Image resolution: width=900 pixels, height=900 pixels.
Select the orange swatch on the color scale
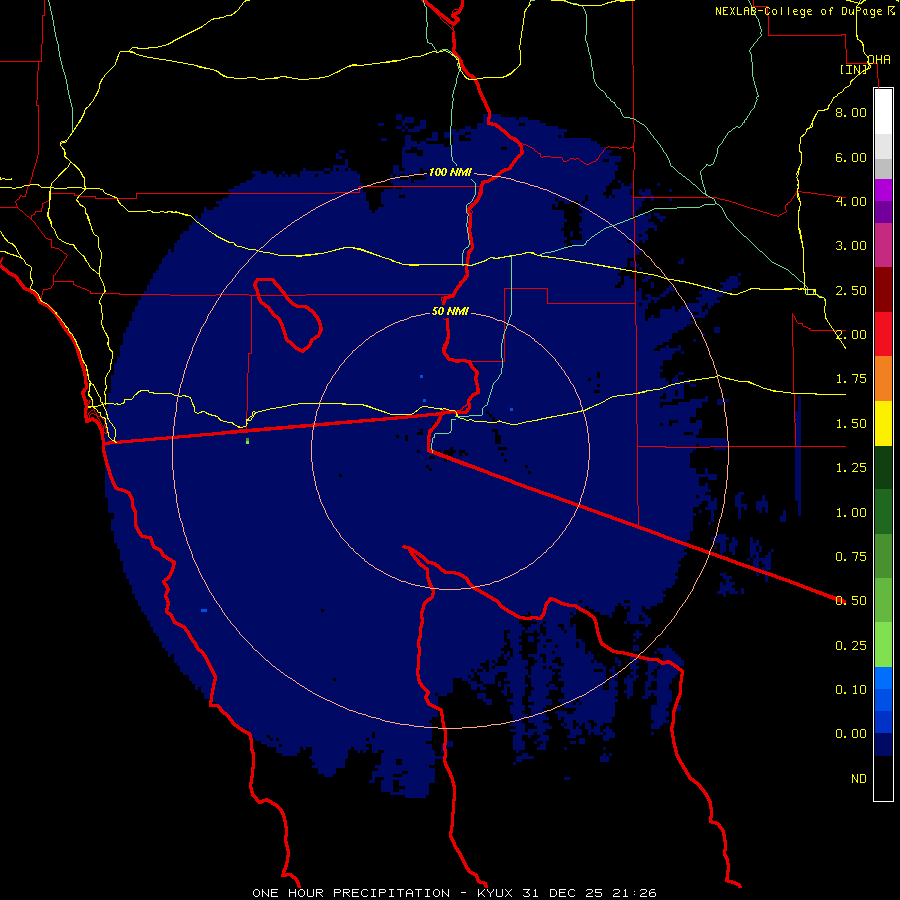883,379
